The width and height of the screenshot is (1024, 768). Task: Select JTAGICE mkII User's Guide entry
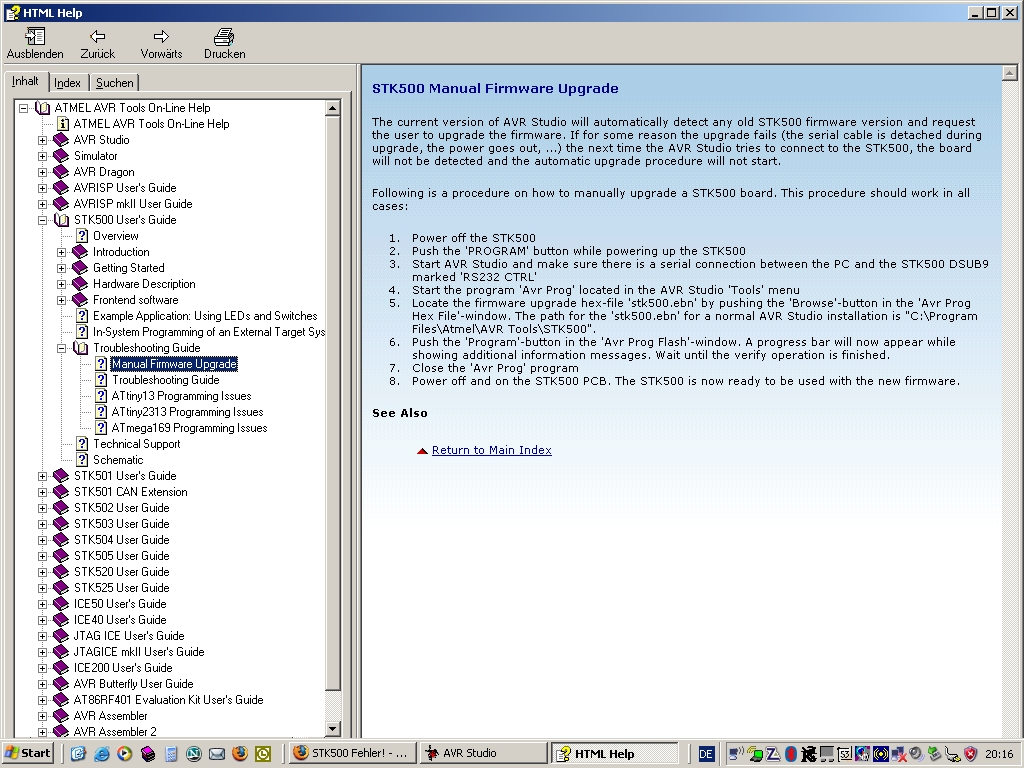138,652
